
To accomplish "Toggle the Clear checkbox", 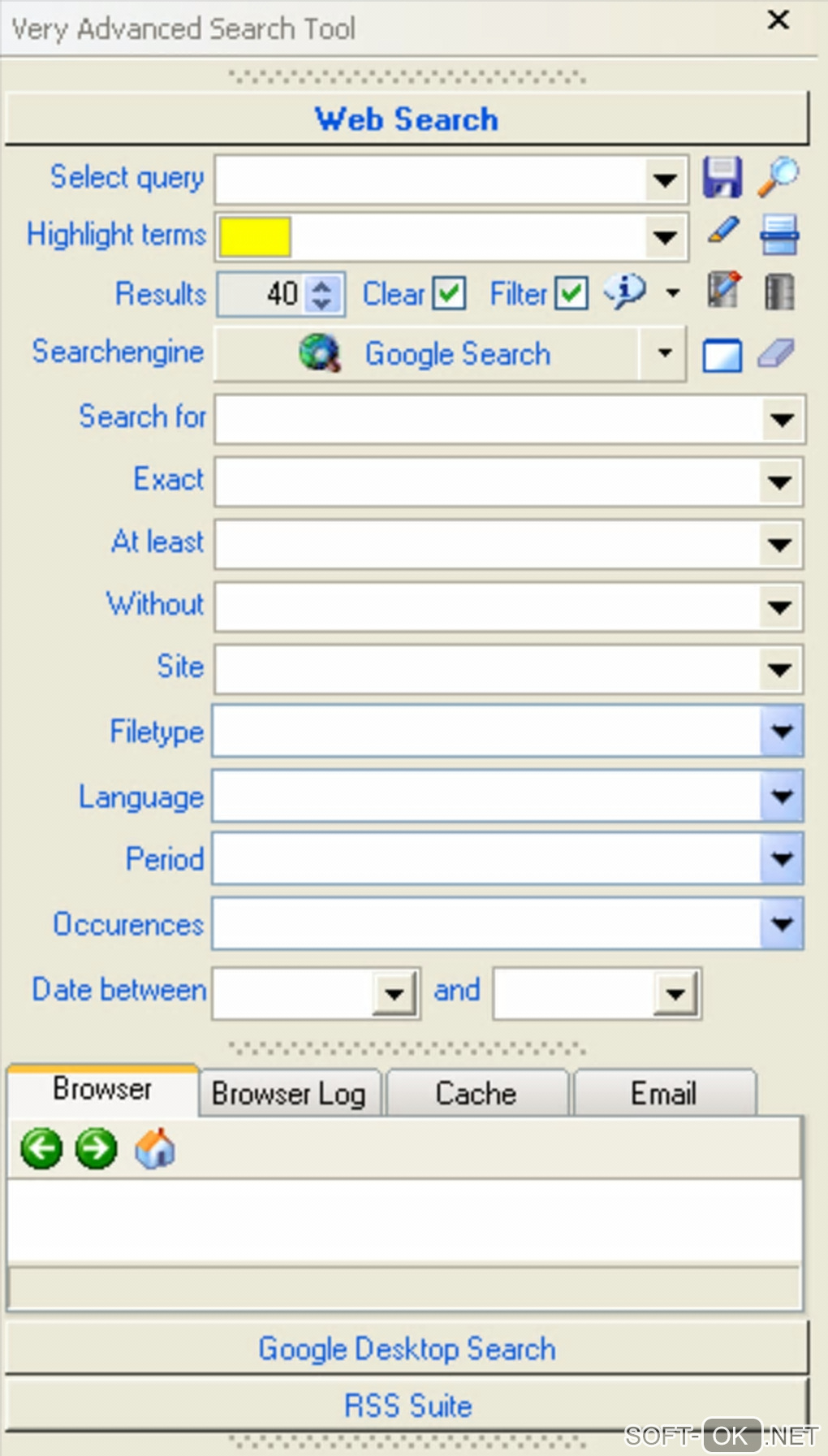I will [449, 293].
